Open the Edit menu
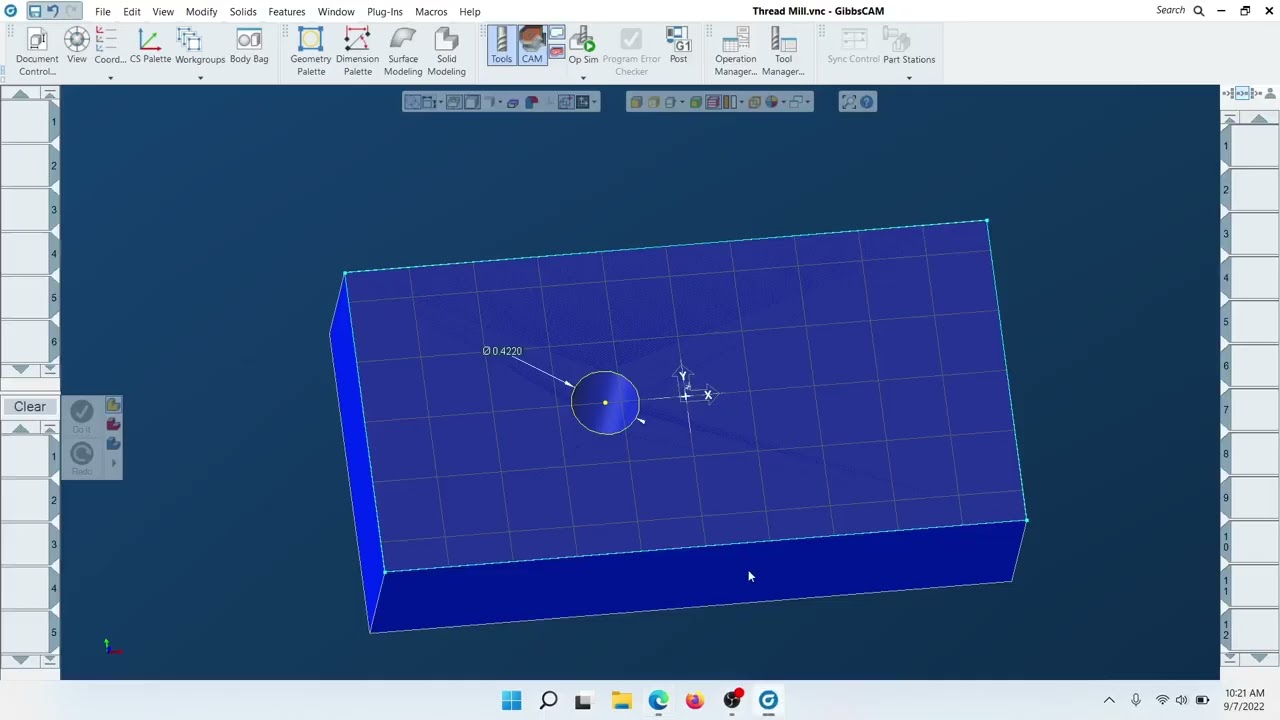The image size is (1280, 720). pyautogui.click(x=132, y=12)
